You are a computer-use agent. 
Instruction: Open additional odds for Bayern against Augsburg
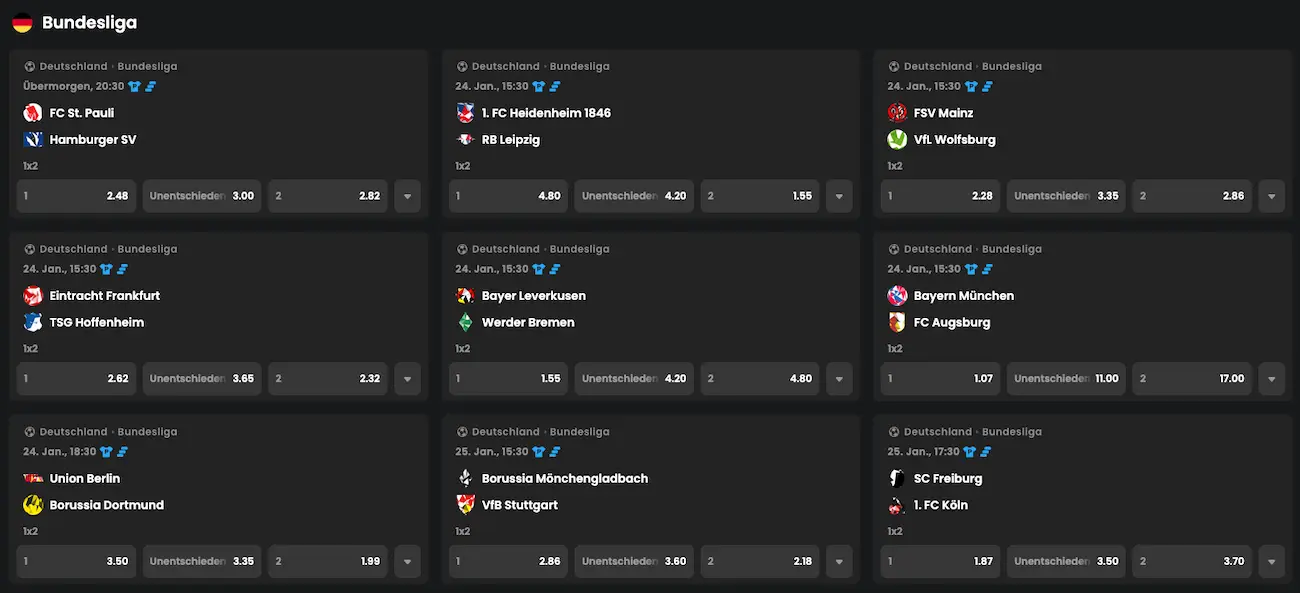pos(1271,378)
